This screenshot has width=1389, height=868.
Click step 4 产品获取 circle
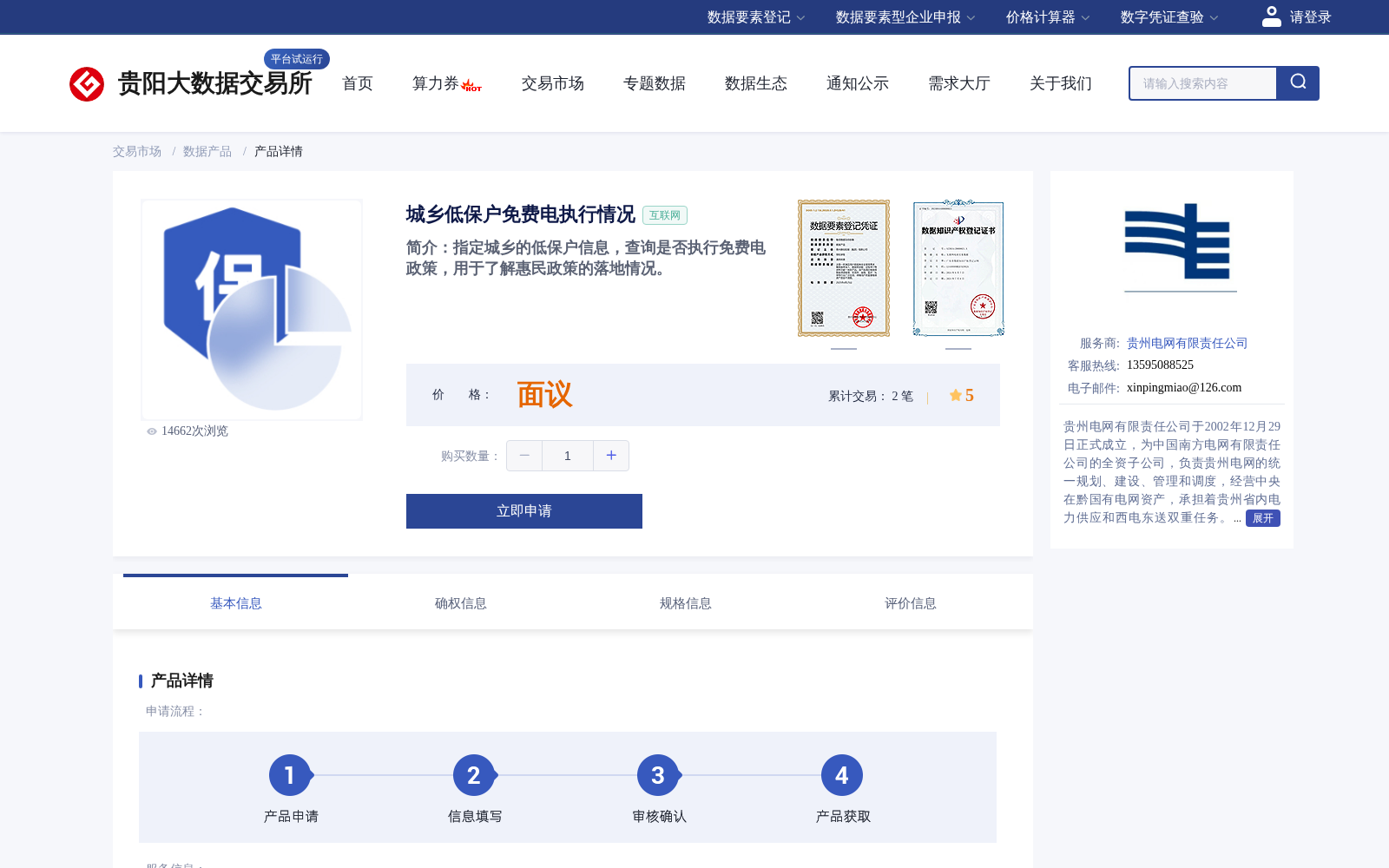click(842, 775)
